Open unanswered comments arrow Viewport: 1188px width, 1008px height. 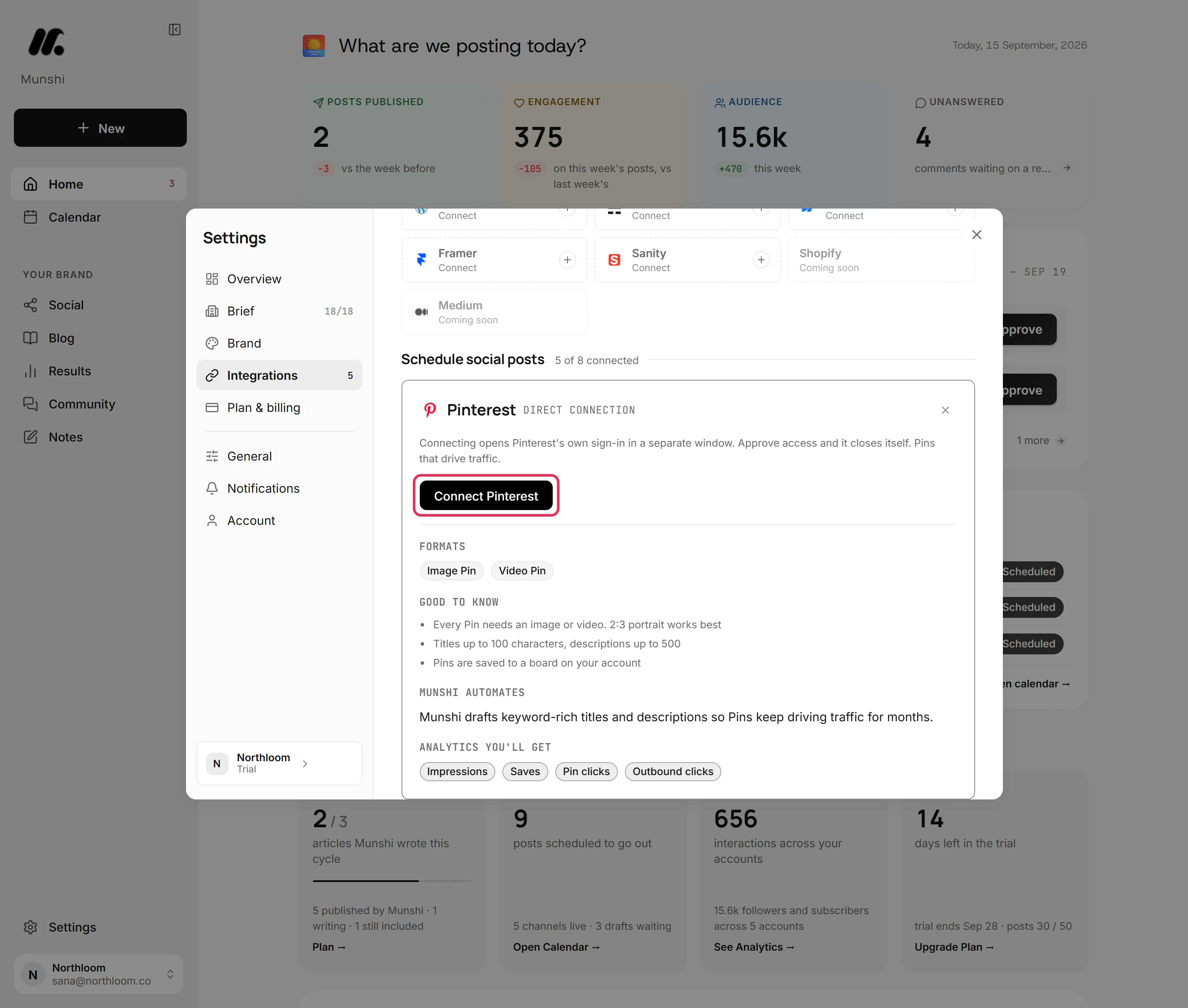[x=1067, y=168]
